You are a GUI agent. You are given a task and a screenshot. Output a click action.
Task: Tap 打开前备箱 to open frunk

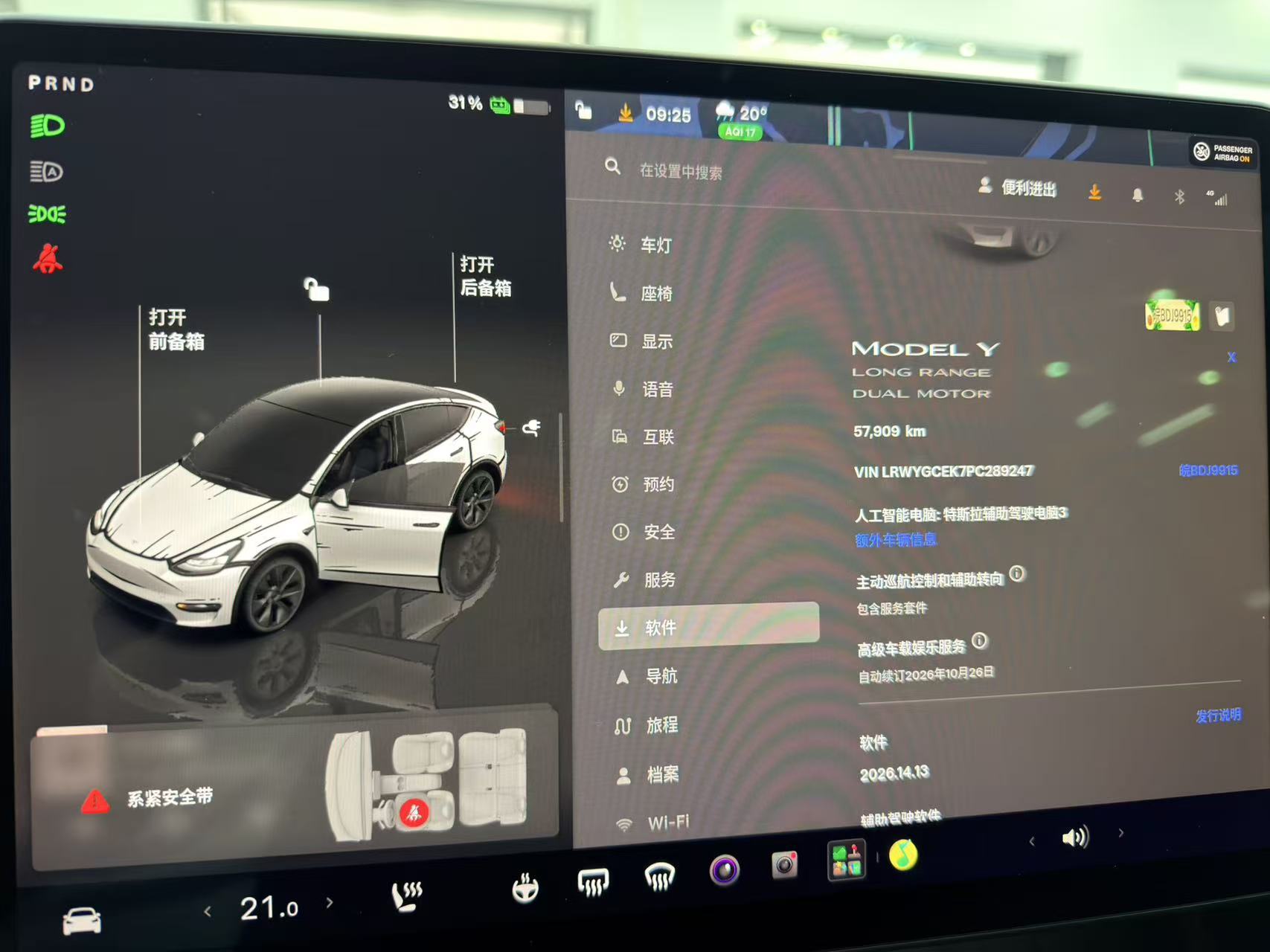[176, 329]
